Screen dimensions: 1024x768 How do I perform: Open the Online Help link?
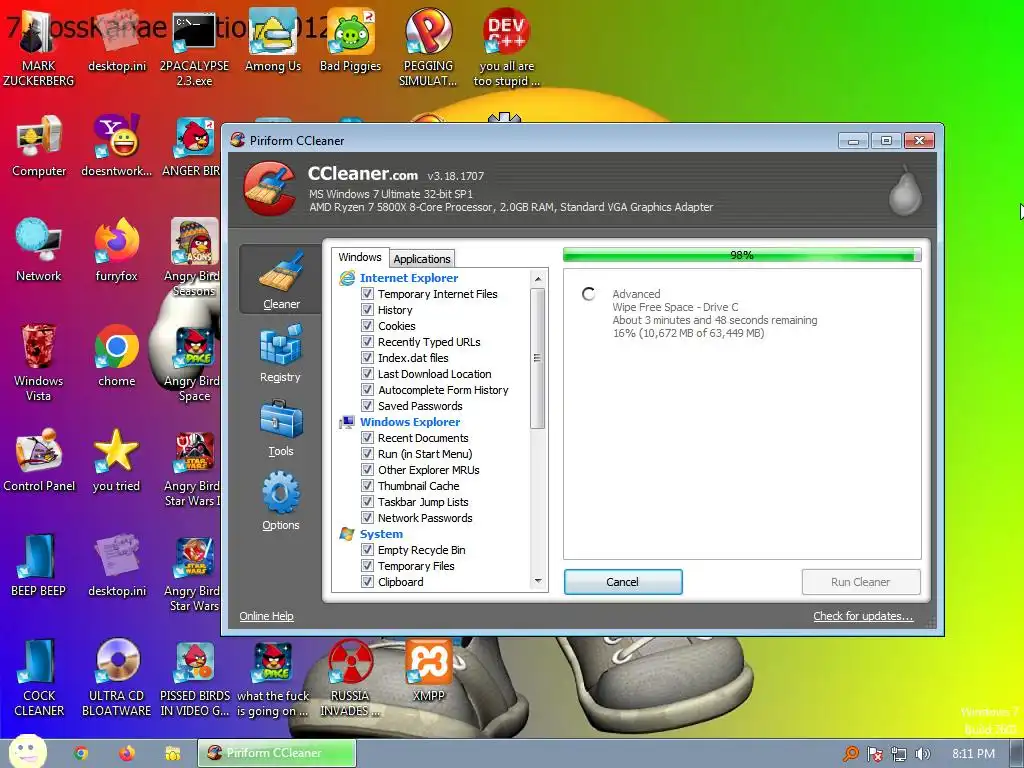[x=266, y=616]
